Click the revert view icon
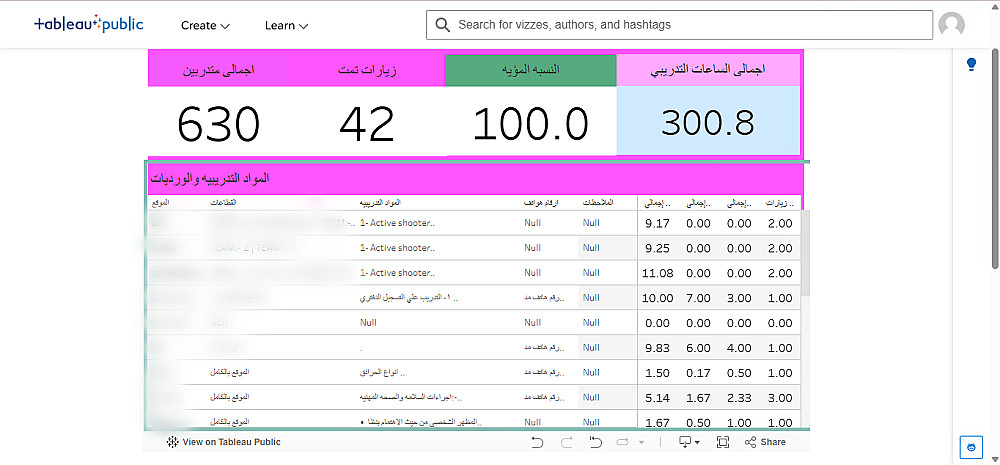This screenshot has width=1000, height=465. point(596,442)
